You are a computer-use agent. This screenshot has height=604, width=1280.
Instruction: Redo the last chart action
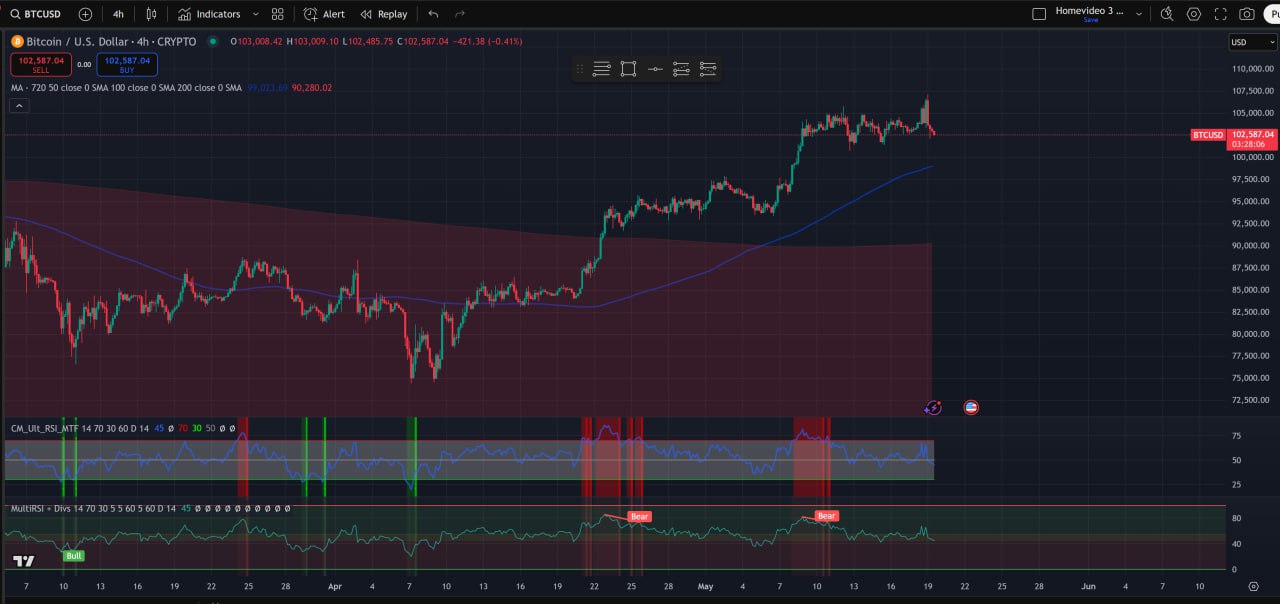pos(460,14)
